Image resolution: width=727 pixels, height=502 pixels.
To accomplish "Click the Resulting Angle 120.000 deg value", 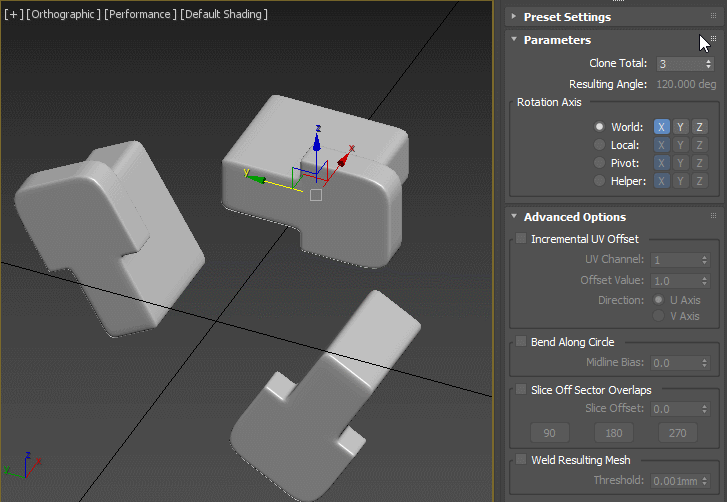I will pos(686,84).
